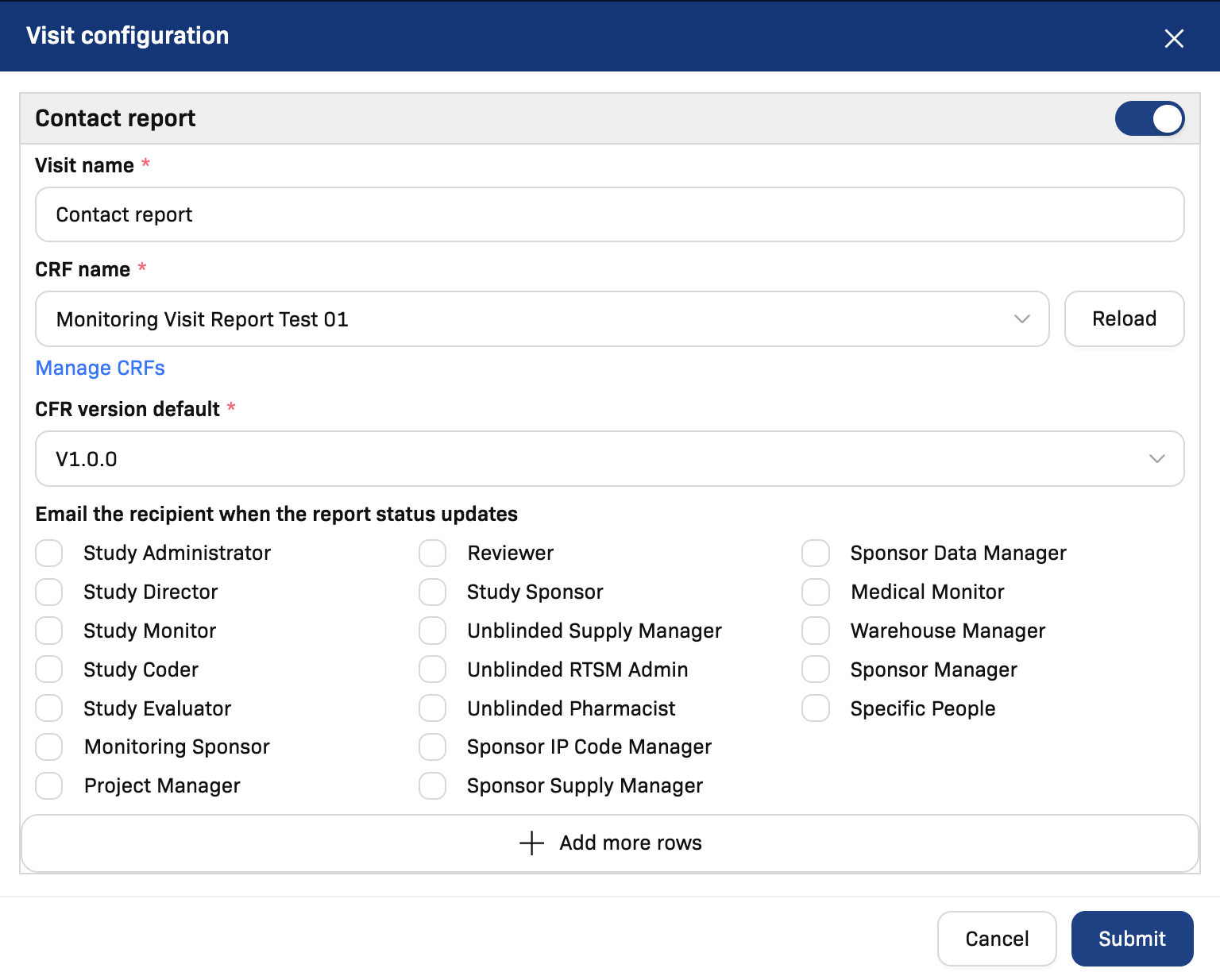Tick the Medical Monitor checkbox
The width and height of the screenshot is (1220, 980).
pyautogui.click(x=816, y=592)
